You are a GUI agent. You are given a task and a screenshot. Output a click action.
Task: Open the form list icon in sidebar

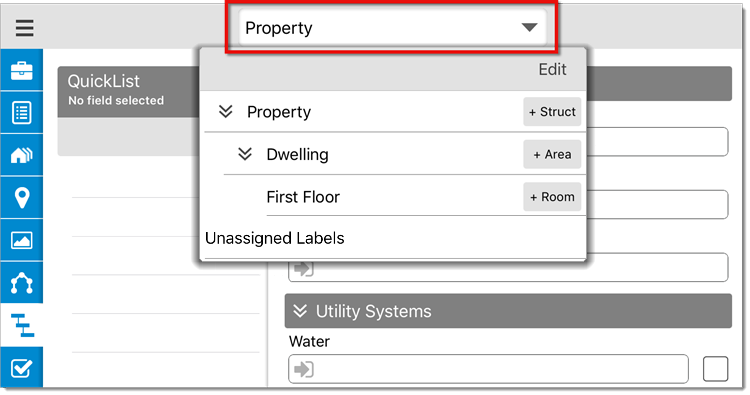[x=22, y=113]
